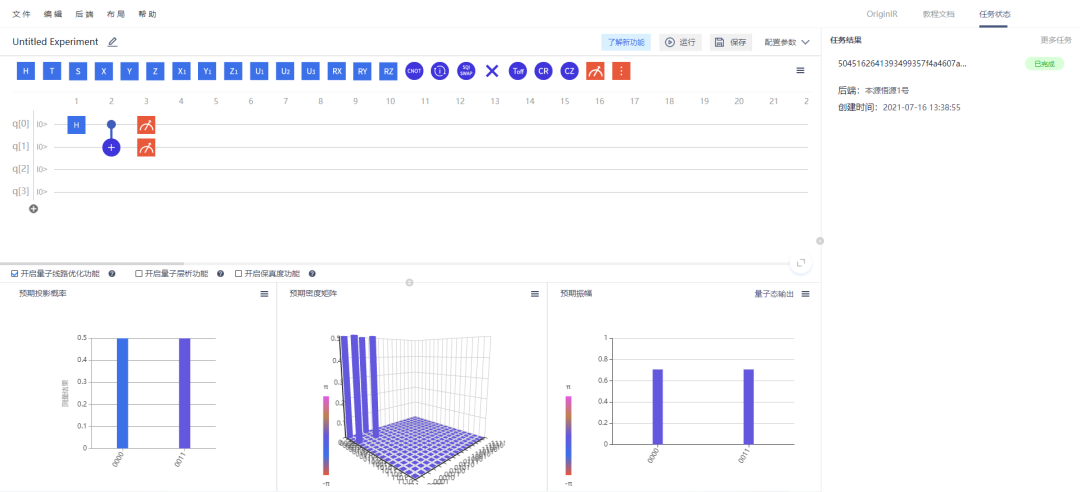Switch to the 教程文档 tab
Viewport: 1080px width, 492px height.
[x=939, y=14]
